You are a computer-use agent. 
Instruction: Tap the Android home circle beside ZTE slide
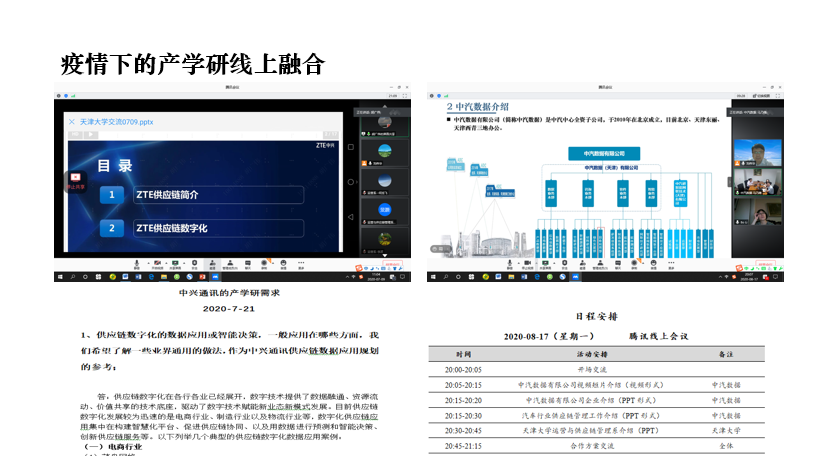tap(349, 182)
